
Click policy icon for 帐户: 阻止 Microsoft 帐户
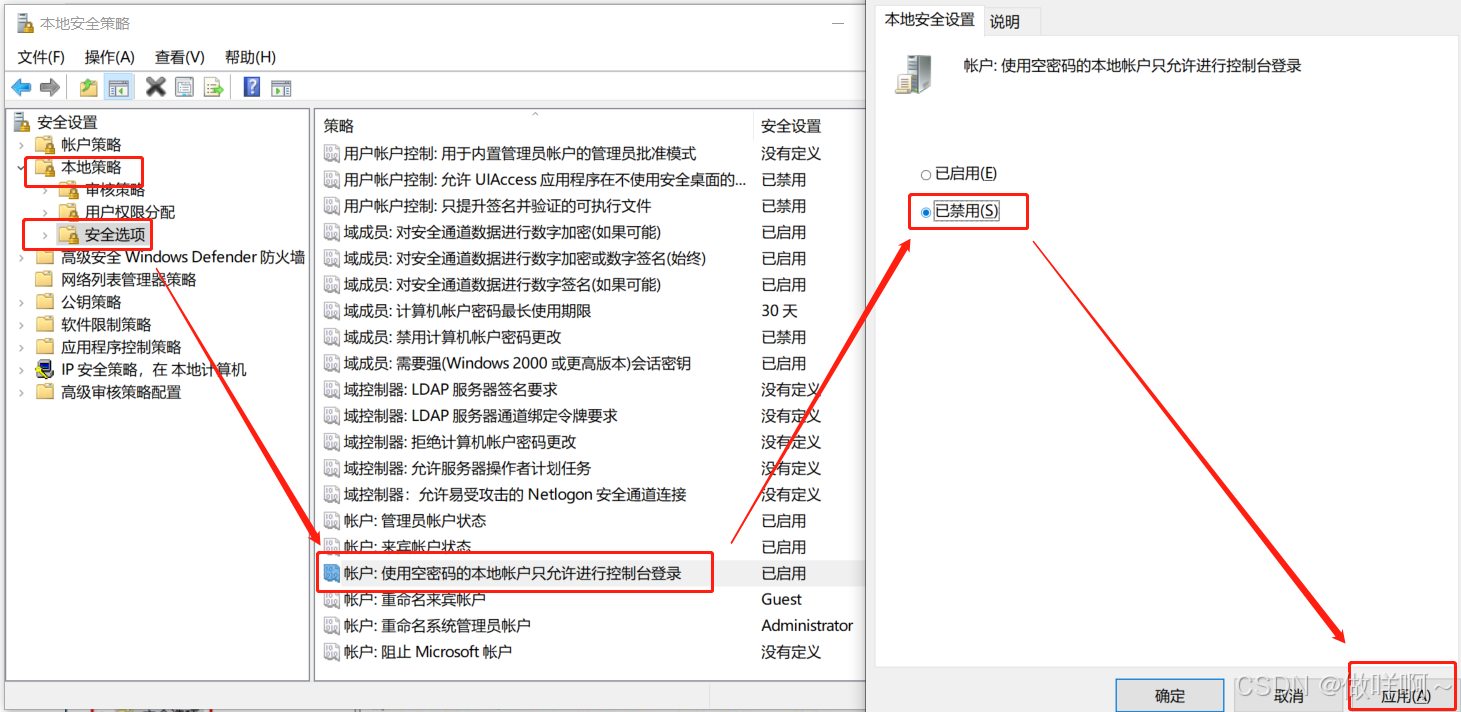coord(332,652)
